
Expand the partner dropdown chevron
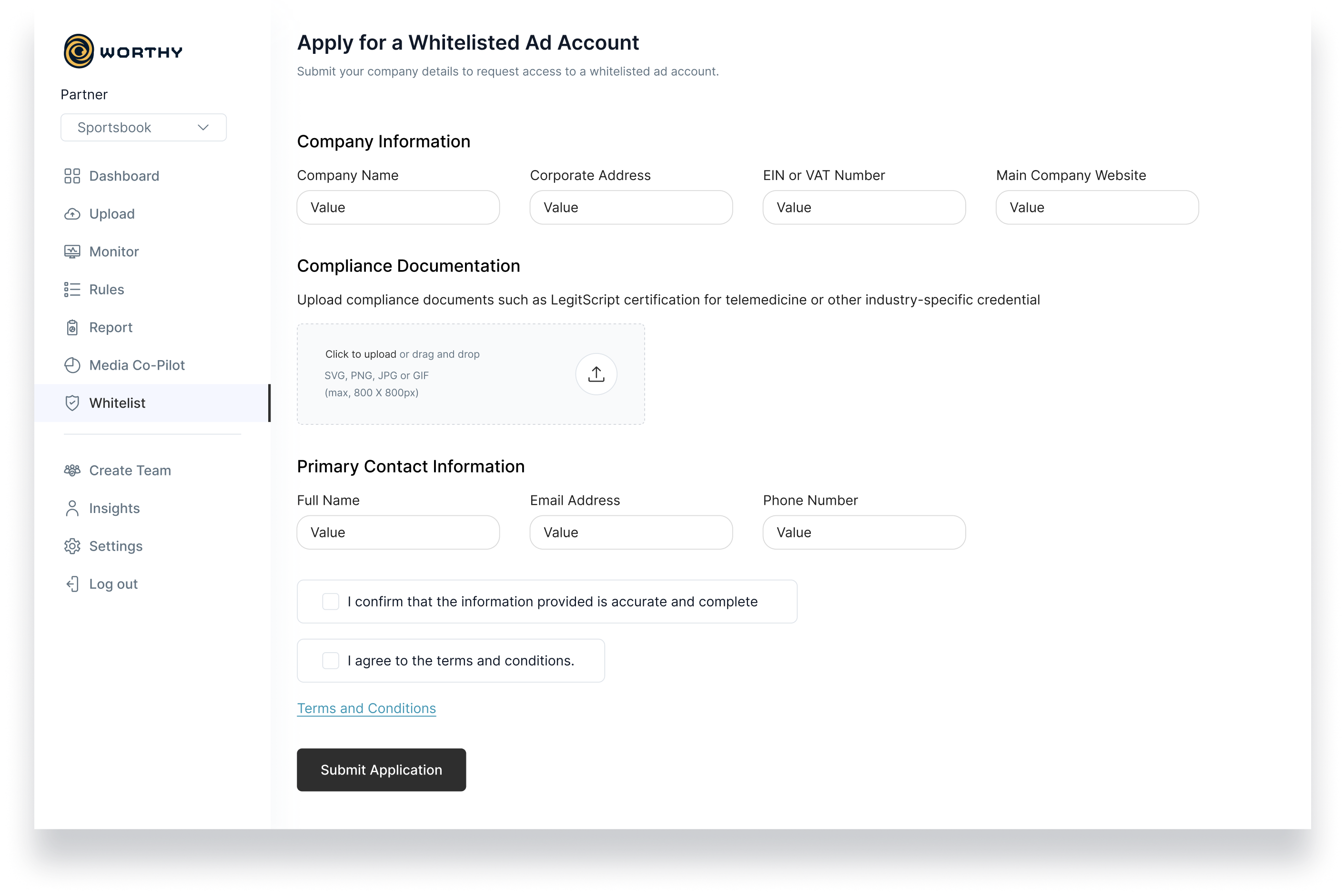pyautogui.click(x=203, y=128)
